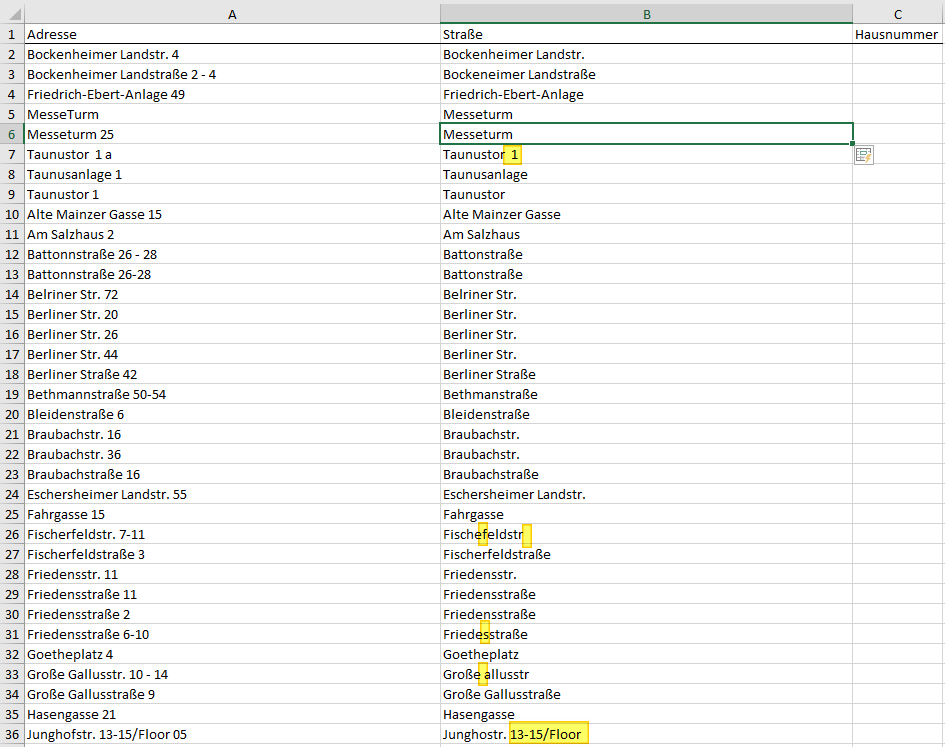Select cell 'Battonnstraße 26 - 28'
The height and width of the screenshot is (747, 945).
pos(232,254)
